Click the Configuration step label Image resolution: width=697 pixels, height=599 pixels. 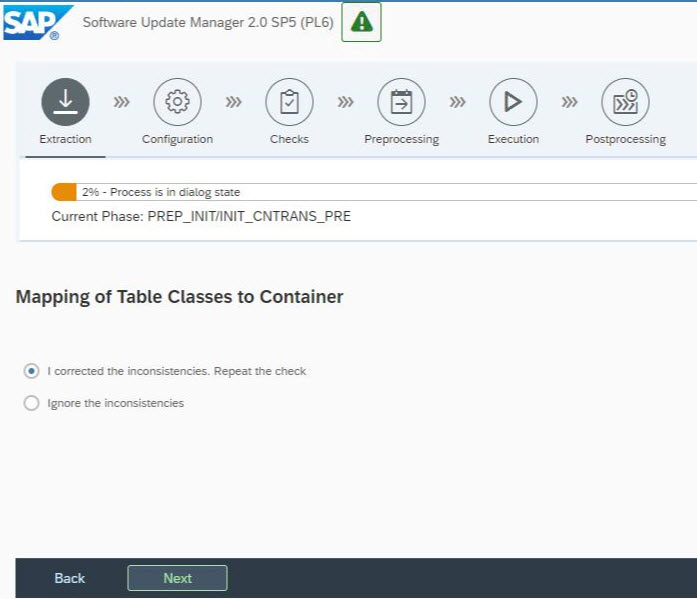pyautogui.click(x=177, y=139)
